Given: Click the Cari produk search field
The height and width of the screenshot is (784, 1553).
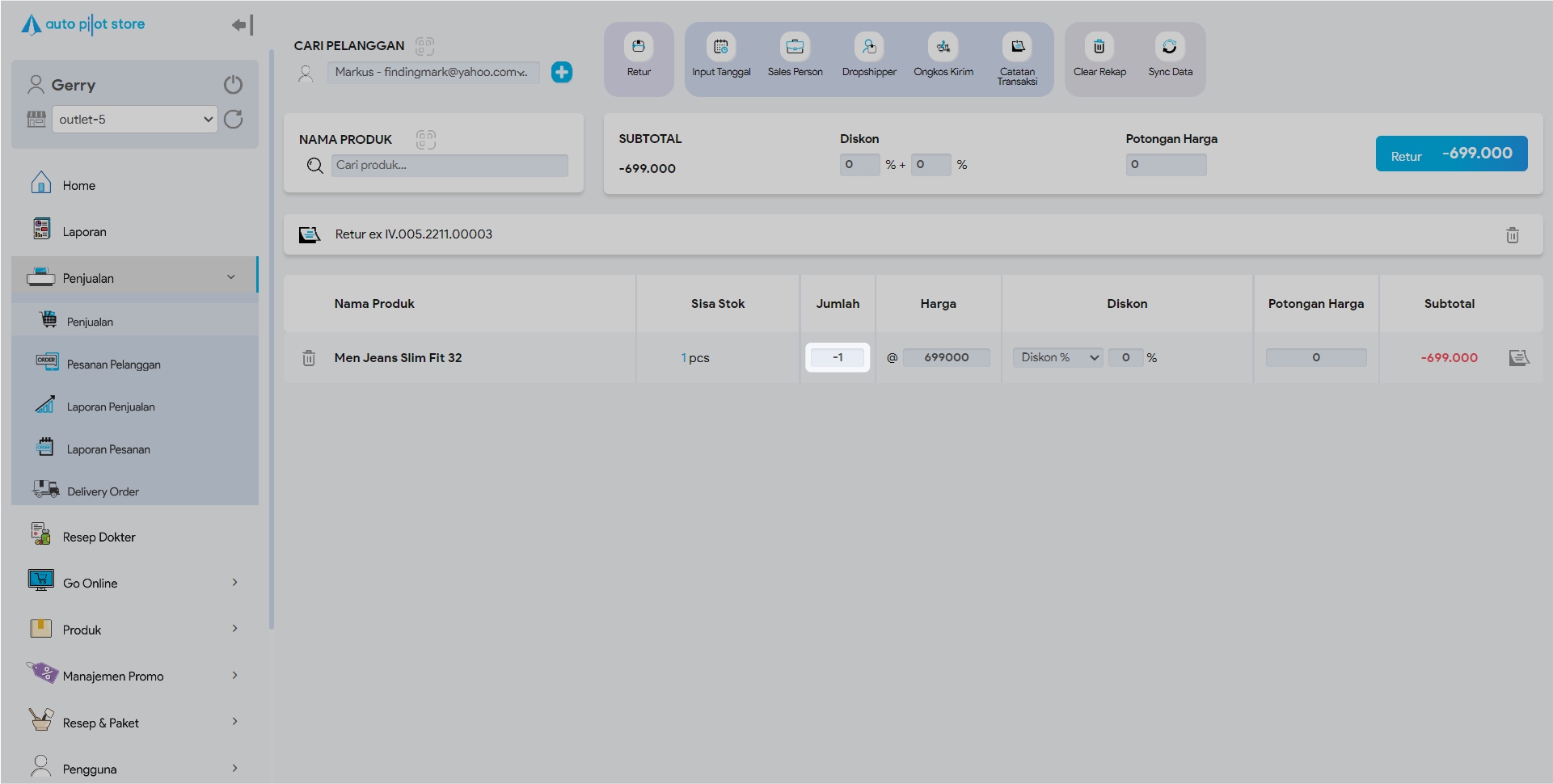Looking at the screenshot, I should (449, 166).
